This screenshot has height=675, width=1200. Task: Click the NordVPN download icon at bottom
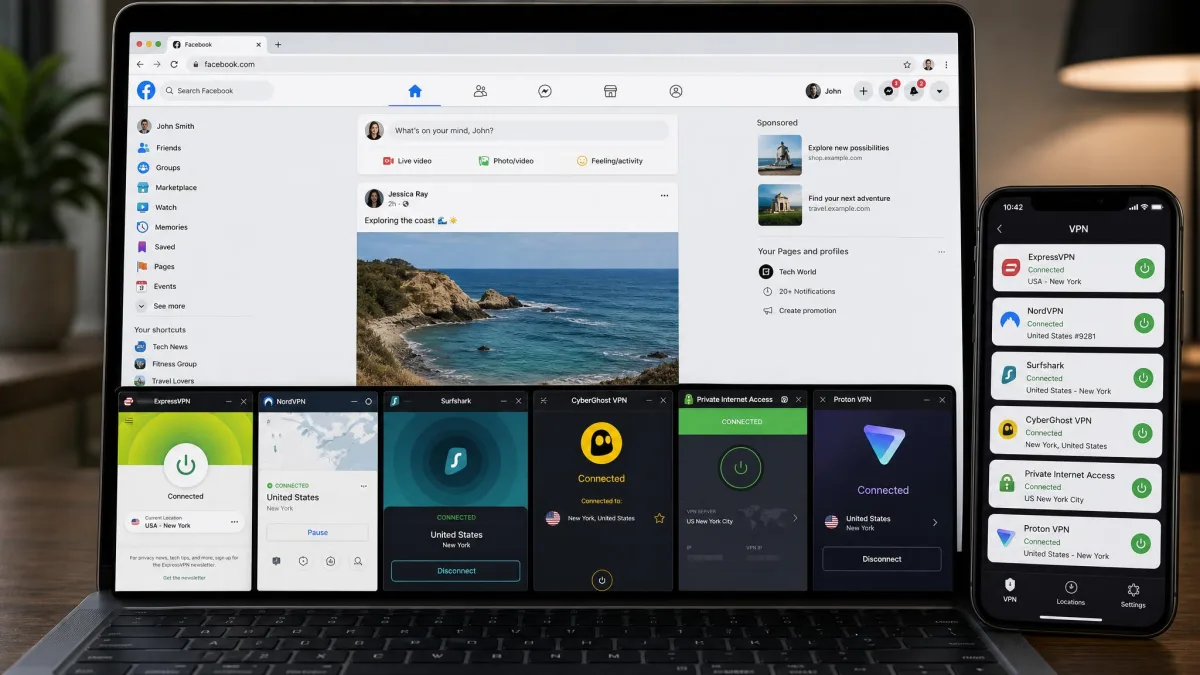pos(330,562)
